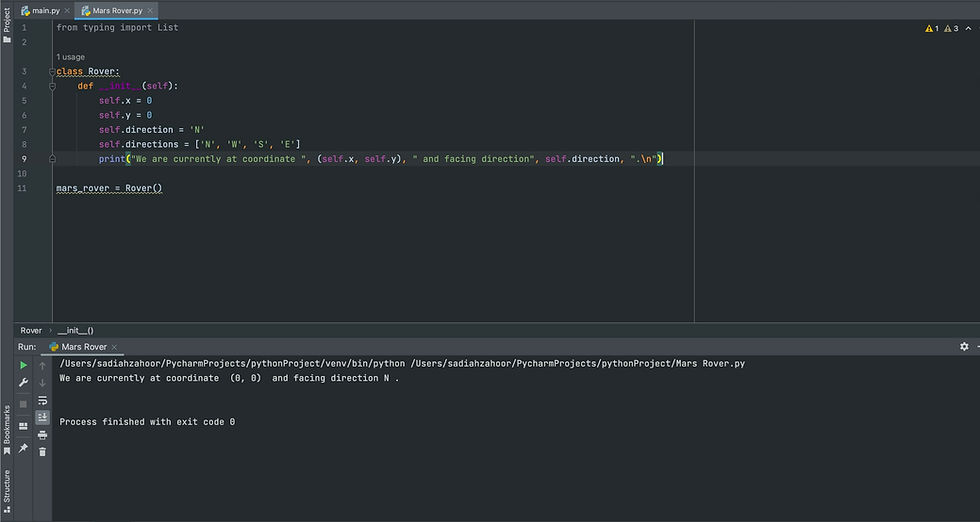980x522 pixels.
Task: Click 'We are currently at coordinate' output
Action: 229,378
